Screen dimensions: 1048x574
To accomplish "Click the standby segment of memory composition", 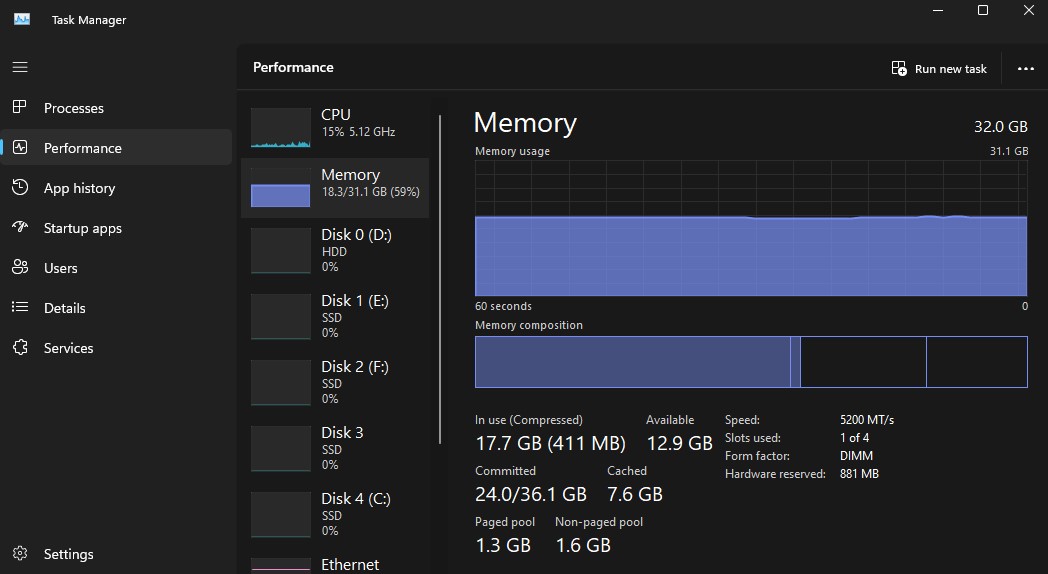I will (863, 362).
